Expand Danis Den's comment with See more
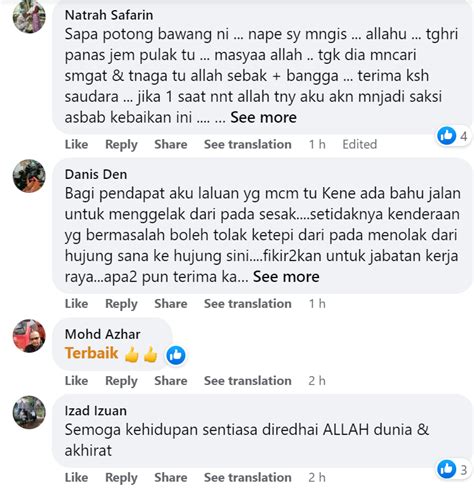This screenshot has height=488, width=474. click(286, 277)
